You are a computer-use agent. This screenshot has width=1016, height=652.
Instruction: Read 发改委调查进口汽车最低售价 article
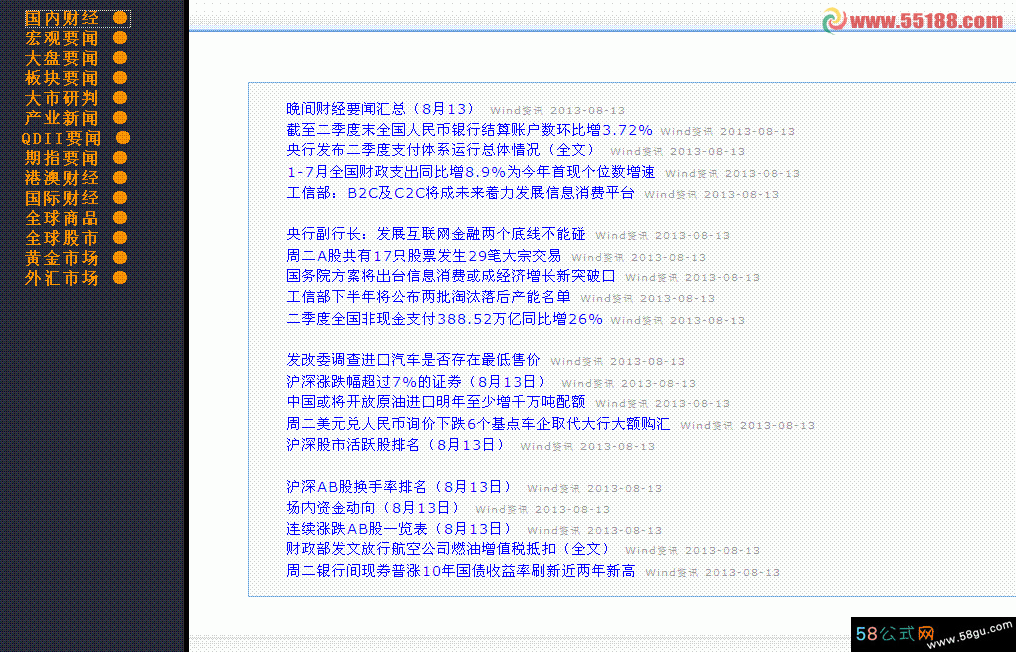[413, 360]
